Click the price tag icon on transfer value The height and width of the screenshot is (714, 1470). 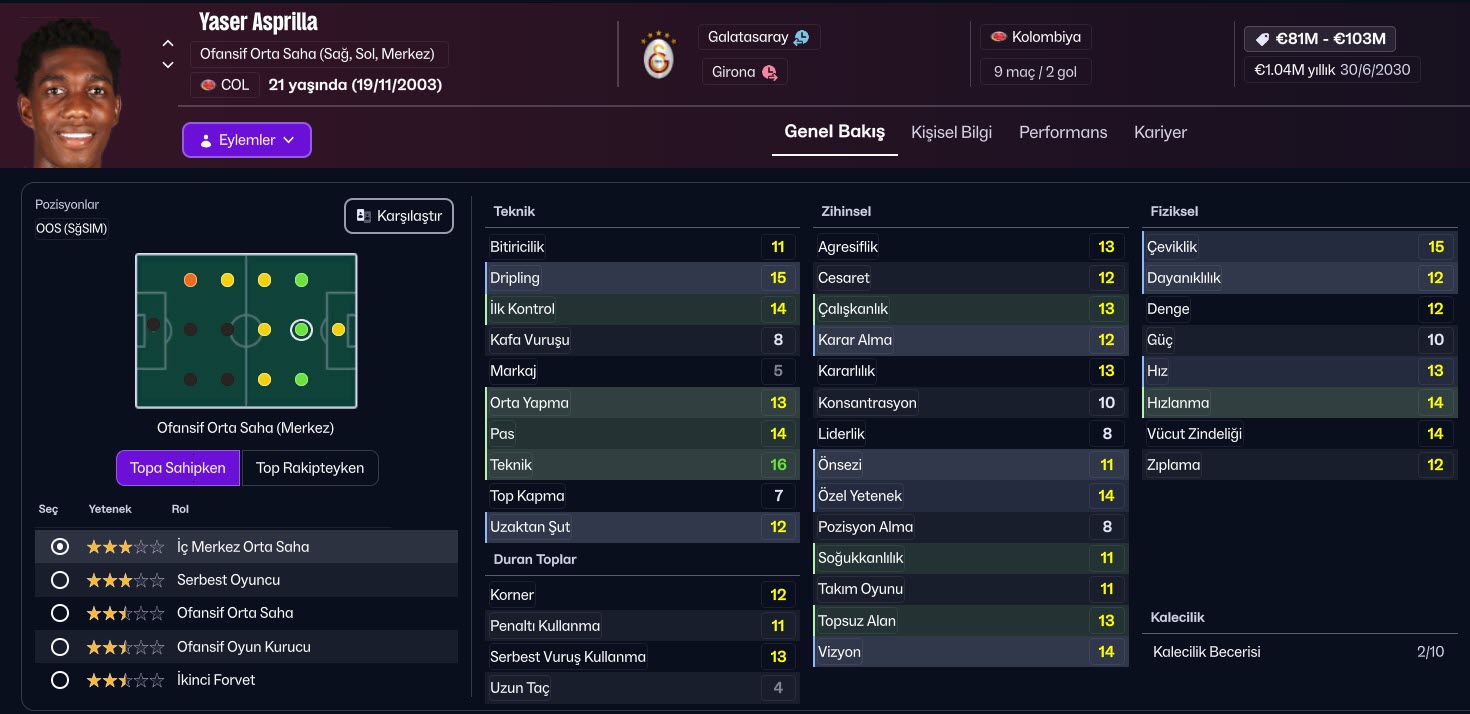1262,39
